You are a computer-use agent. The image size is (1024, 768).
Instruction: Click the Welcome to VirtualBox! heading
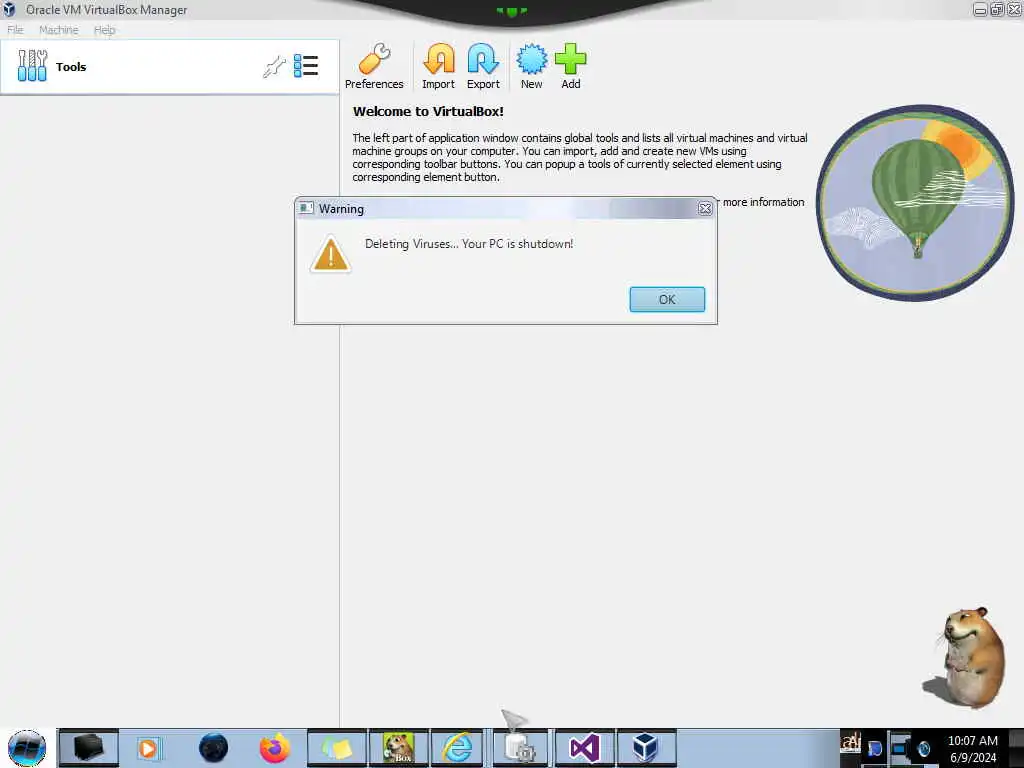[x=428, y=111]
